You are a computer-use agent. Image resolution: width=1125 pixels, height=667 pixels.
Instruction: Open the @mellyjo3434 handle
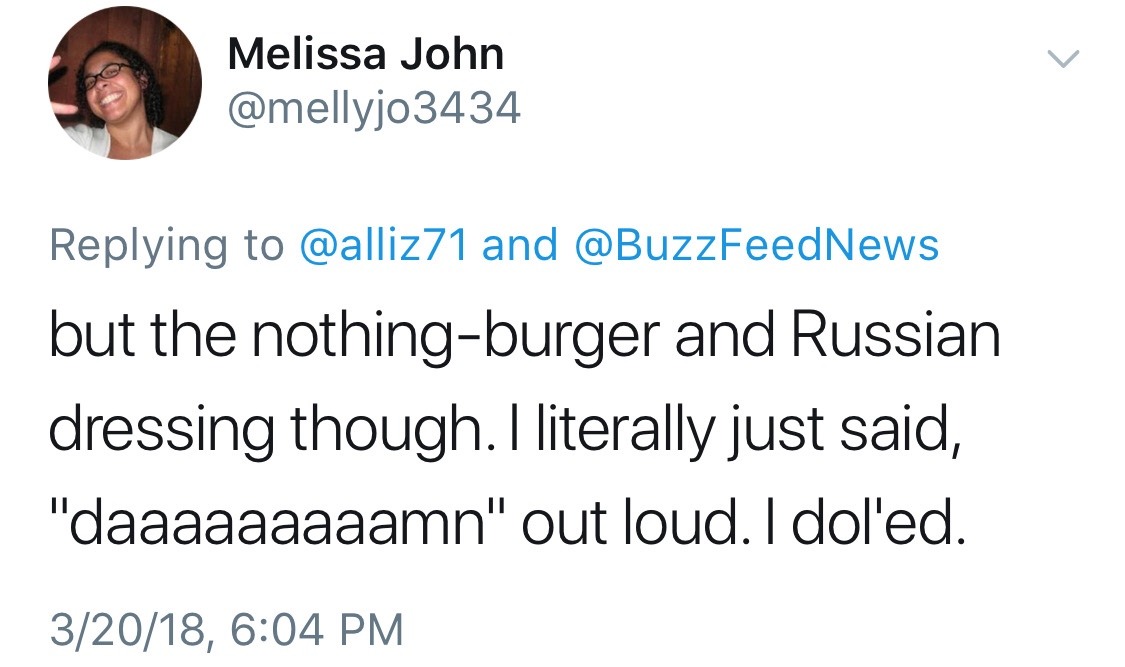374,110
